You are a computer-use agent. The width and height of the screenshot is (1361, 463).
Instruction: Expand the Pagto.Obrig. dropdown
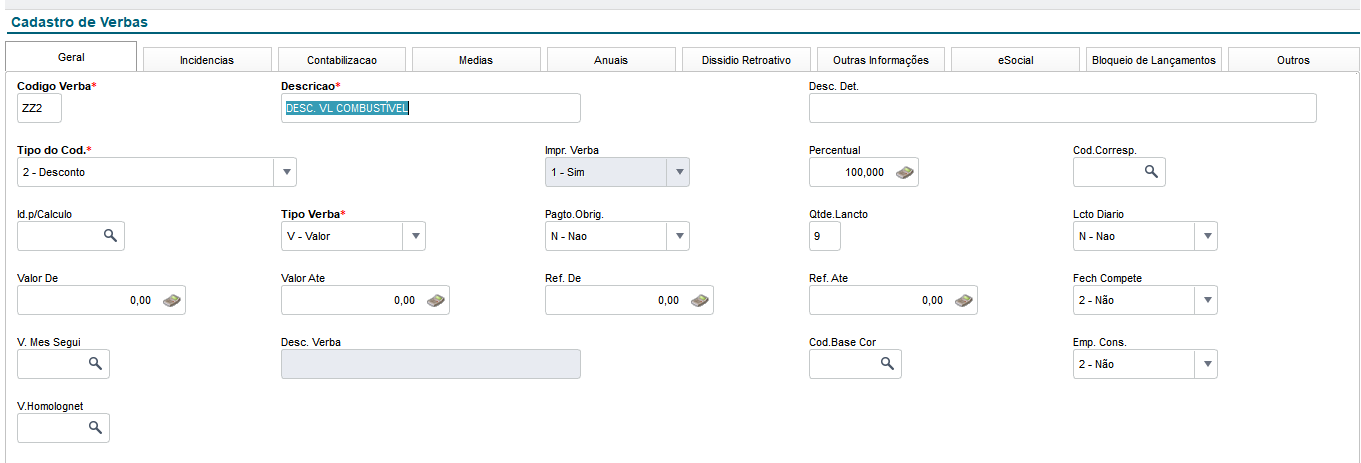[678, 236]
